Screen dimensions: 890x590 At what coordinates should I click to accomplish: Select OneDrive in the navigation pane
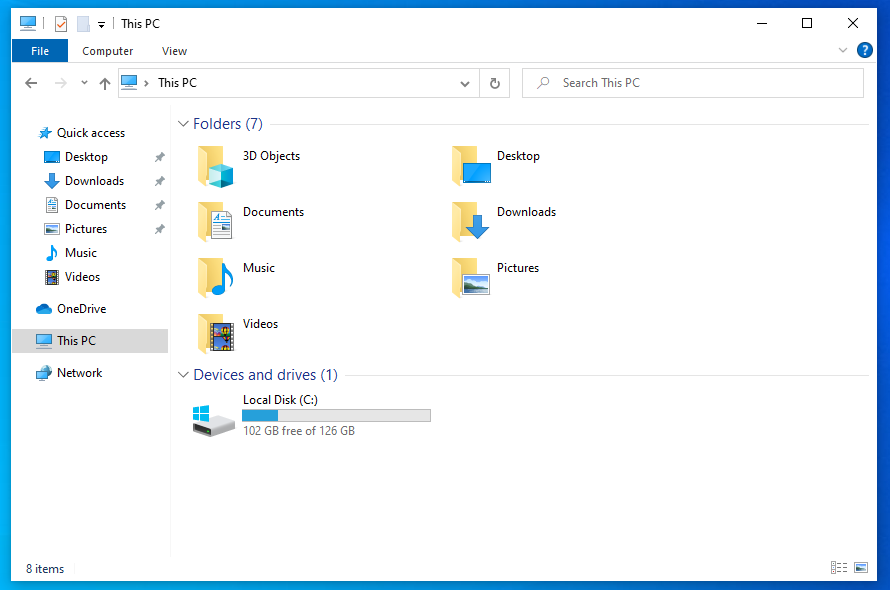tap(82, 309)
